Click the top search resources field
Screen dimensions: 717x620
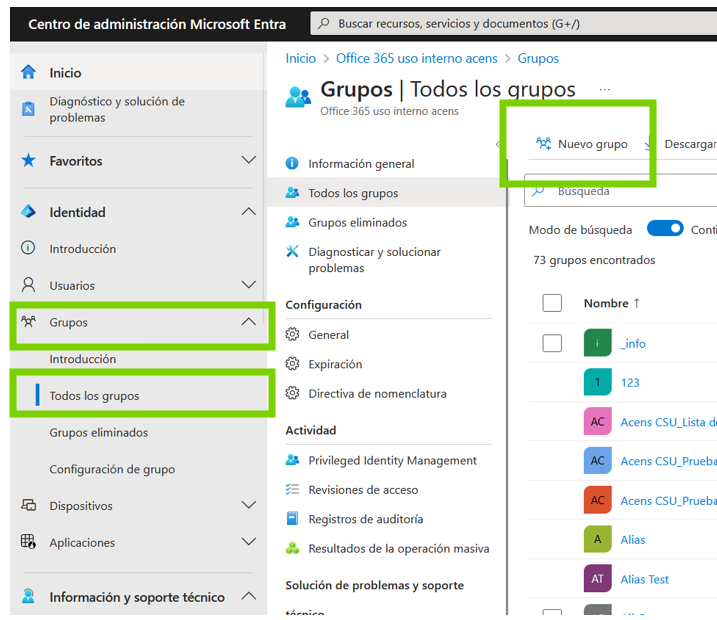514,23
